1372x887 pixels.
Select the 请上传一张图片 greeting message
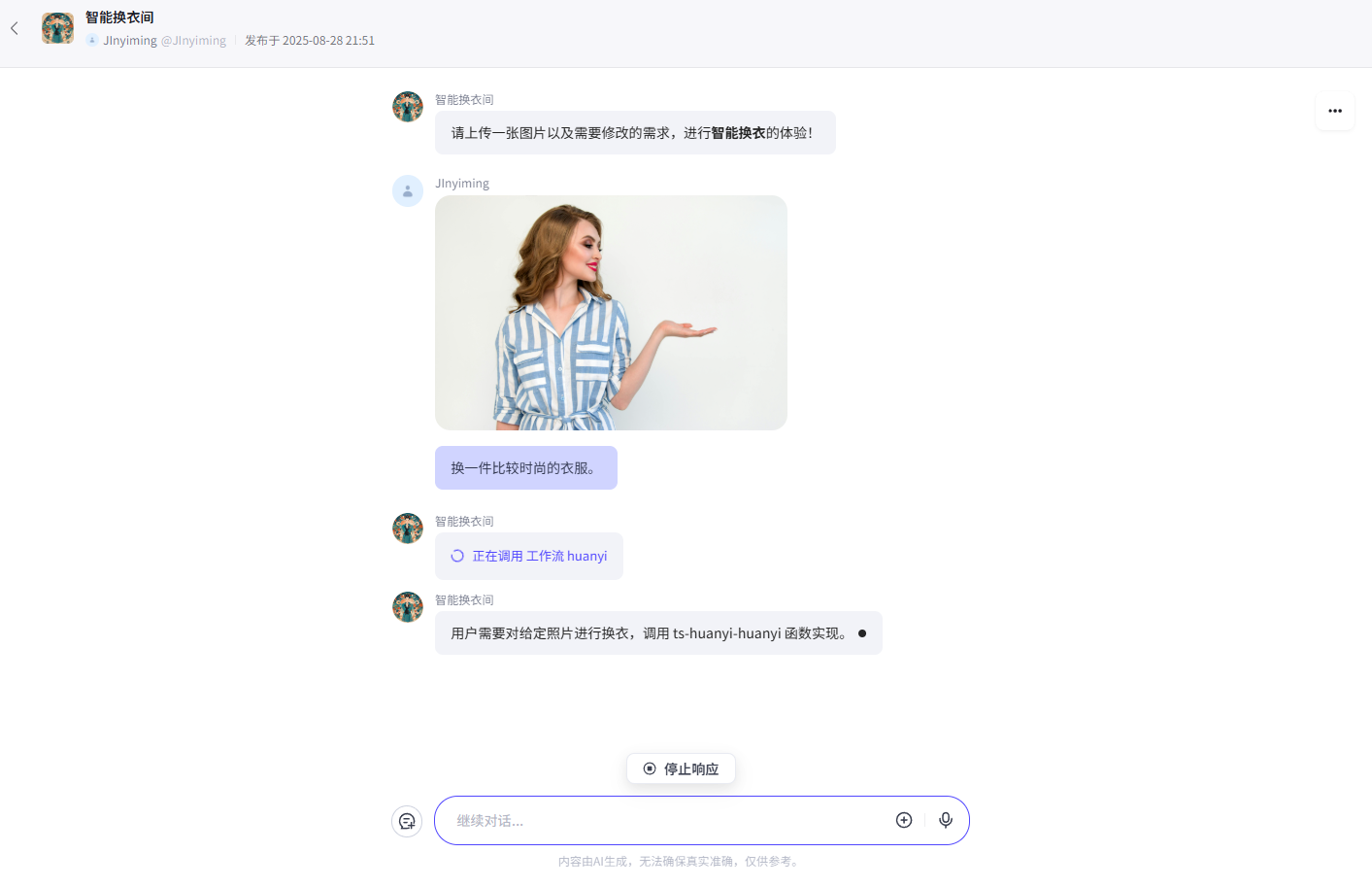coord(635,132)
